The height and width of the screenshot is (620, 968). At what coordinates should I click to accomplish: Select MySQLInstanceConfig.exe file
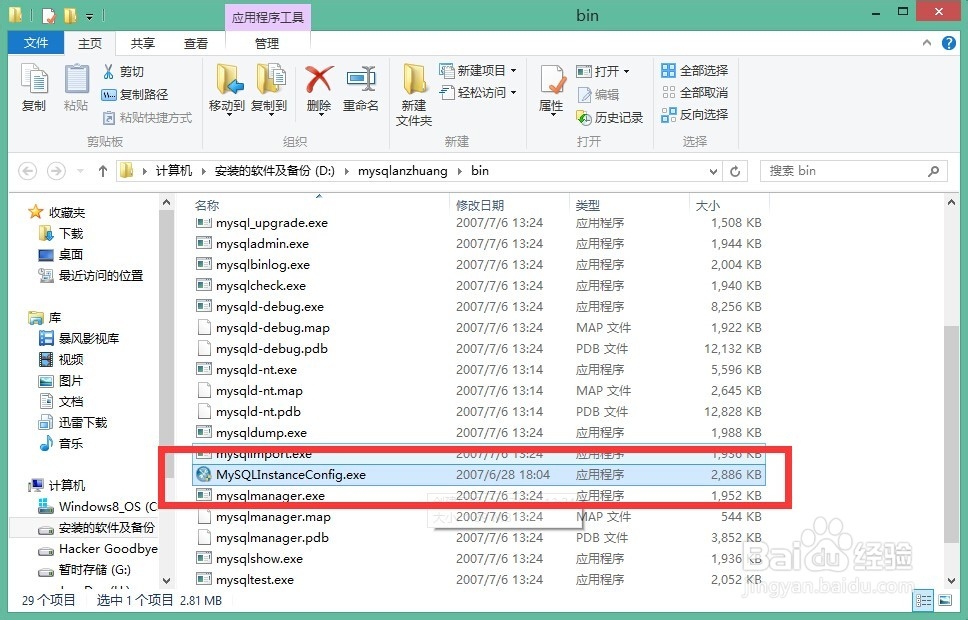tap(478, 475)
